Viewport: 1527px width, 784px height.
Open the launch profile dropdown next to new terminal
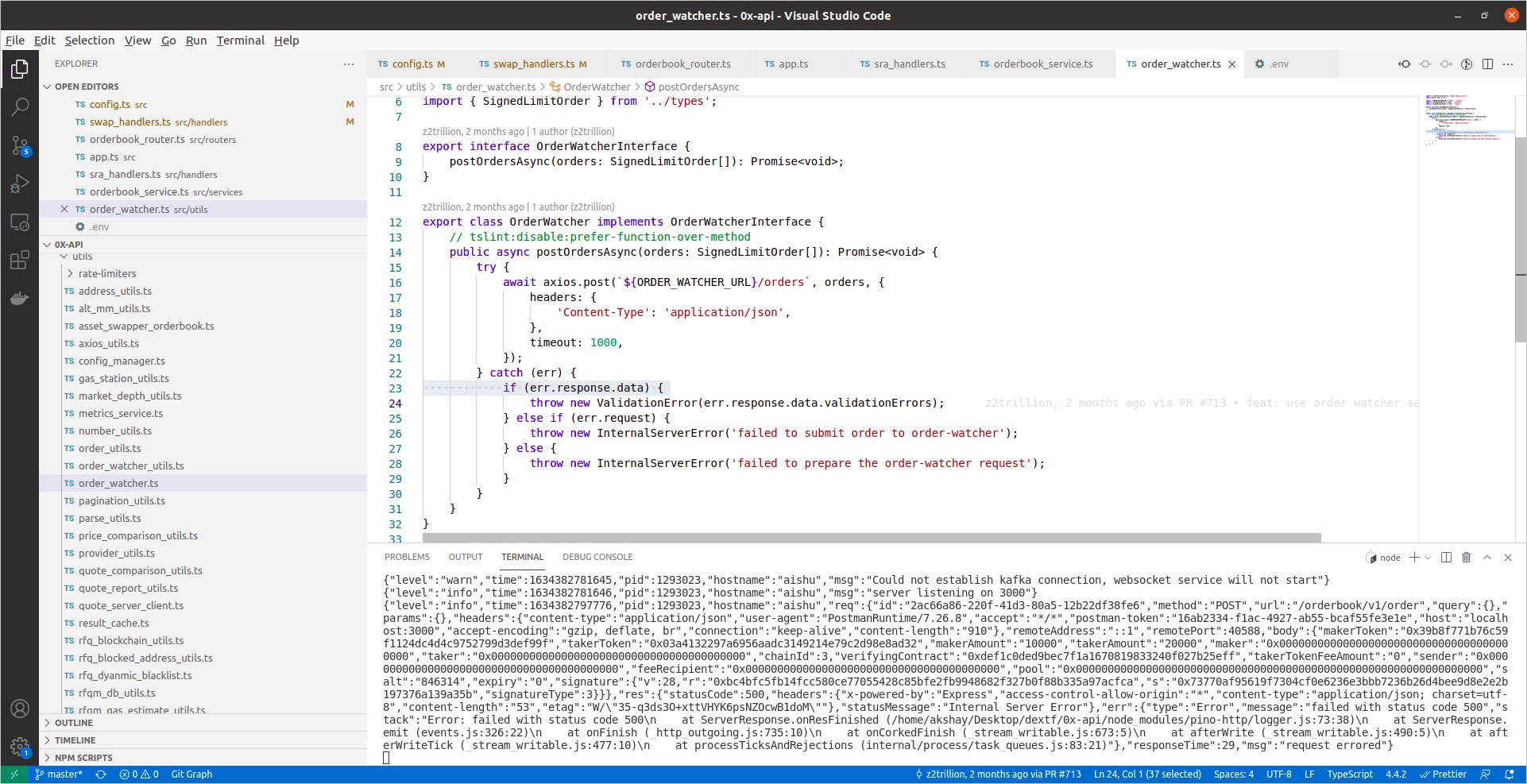coord(1428,558)
